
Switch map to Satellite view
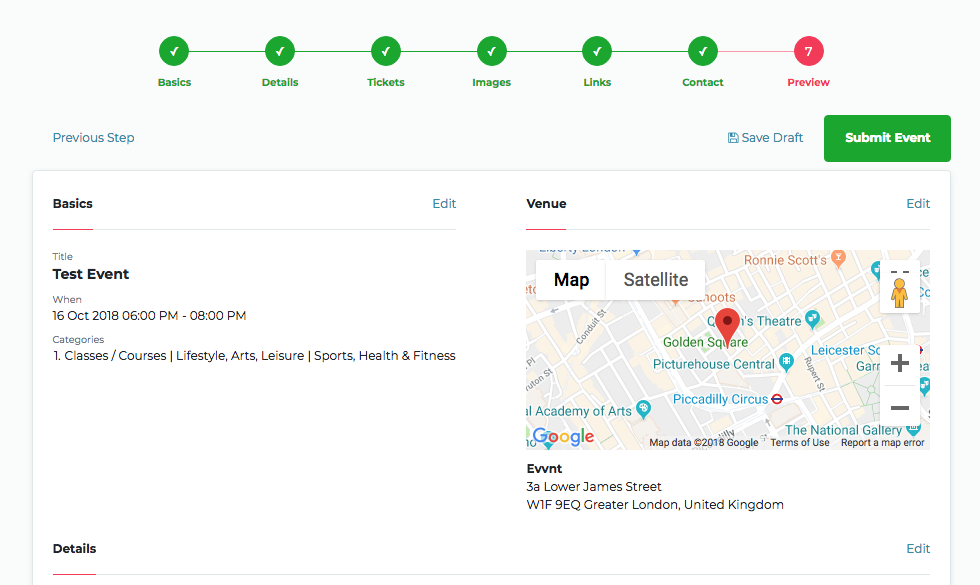tap(656, 280)
